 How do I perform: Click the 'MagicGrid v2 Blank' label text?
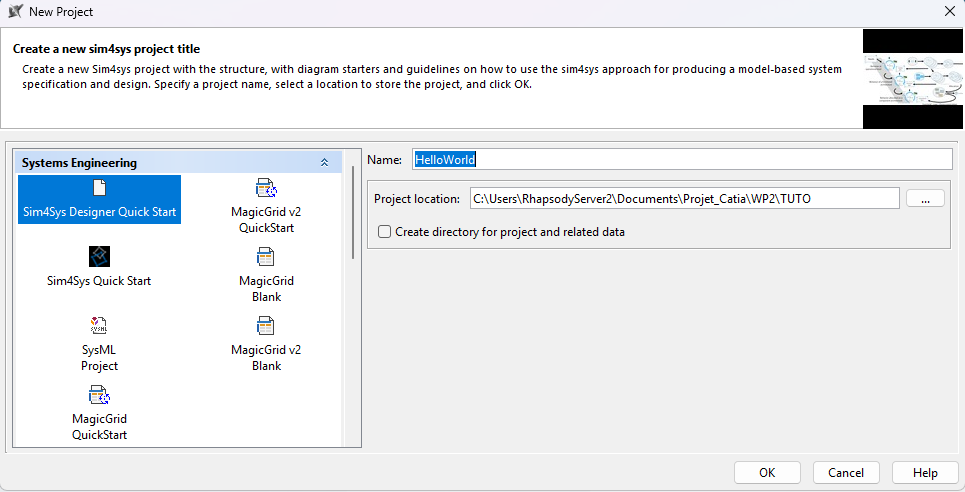pyautogui.click(x=266, y=358)
